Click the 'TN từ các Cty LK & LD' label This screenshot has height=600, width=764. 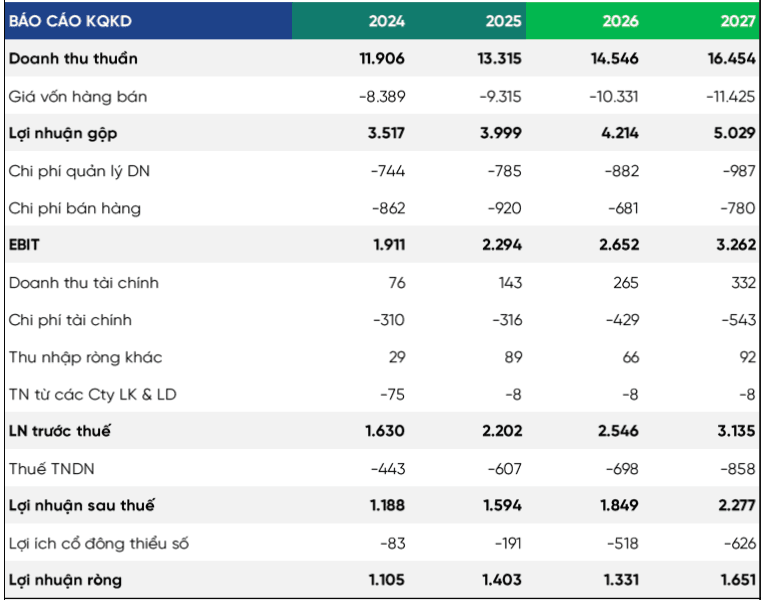(x=93, y=394)
